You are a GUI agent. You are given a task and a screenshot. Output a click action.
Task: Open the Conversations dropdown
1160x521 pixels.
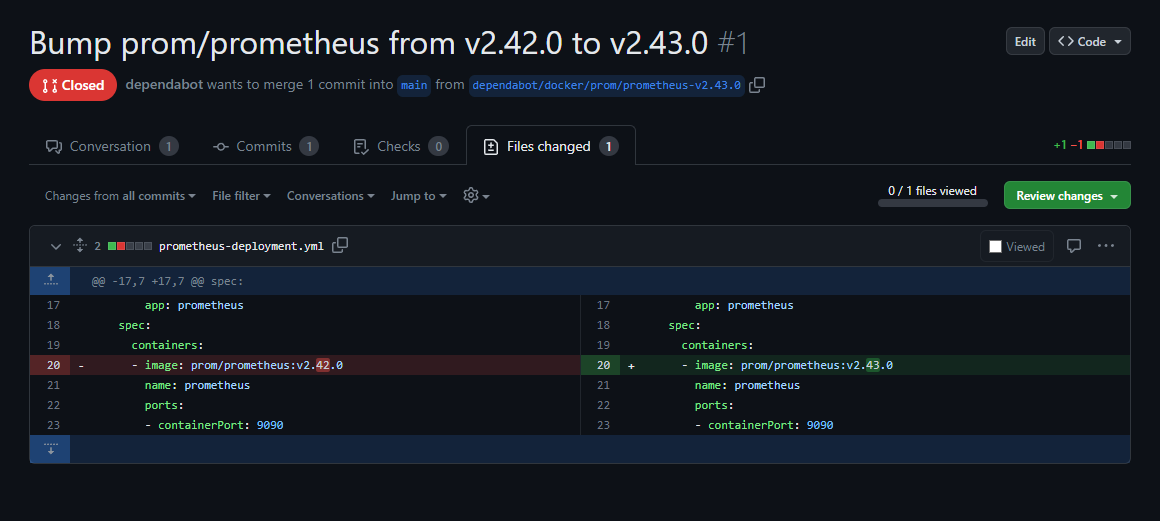point(331,196)
